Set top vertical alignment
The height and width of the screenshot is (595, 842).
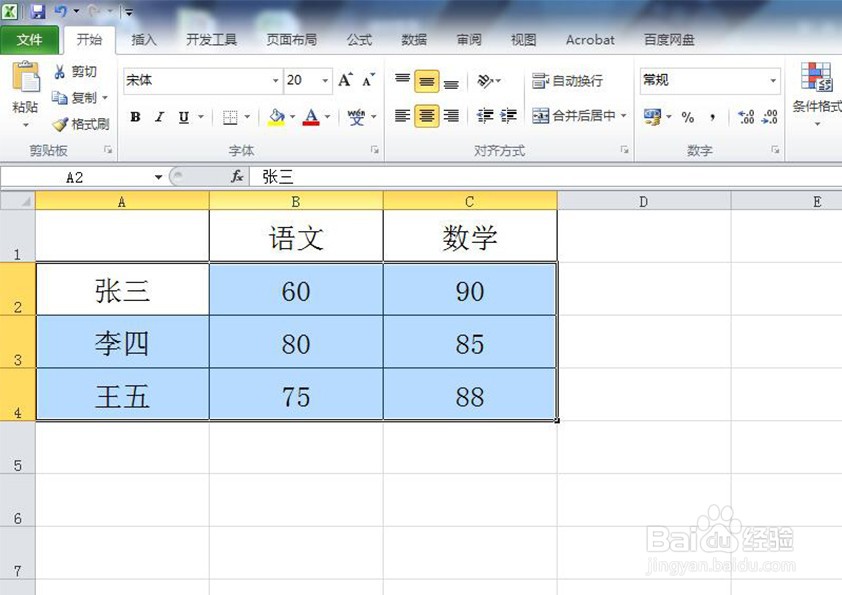tap(402, 81)
